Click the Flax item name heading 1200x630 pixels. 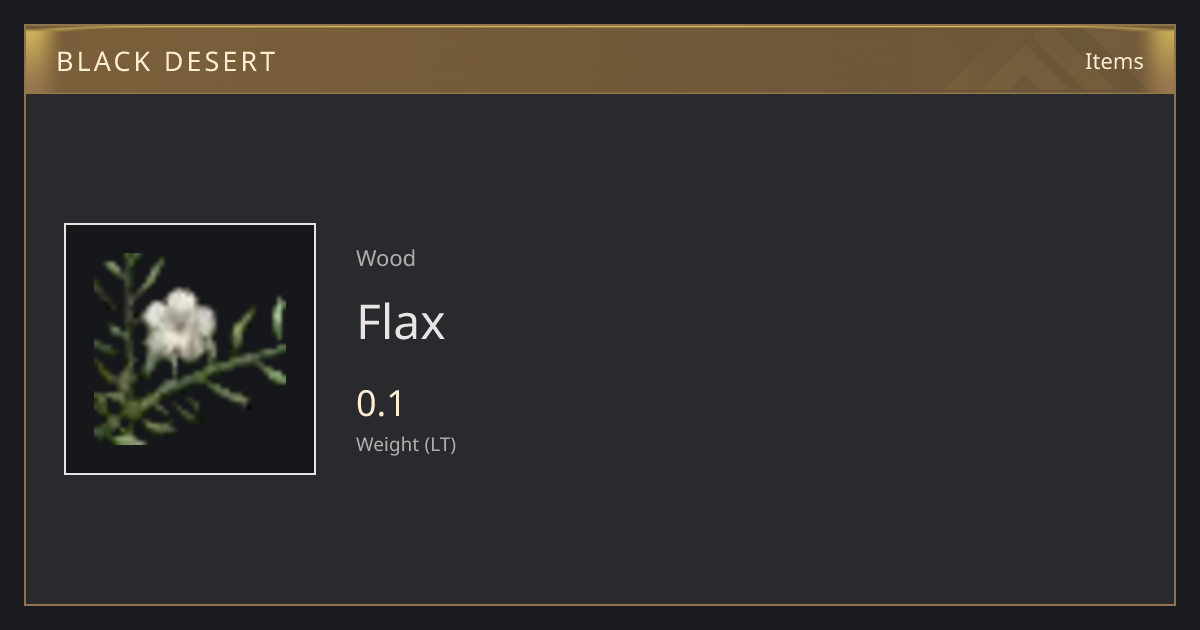[x=401, y=322]
